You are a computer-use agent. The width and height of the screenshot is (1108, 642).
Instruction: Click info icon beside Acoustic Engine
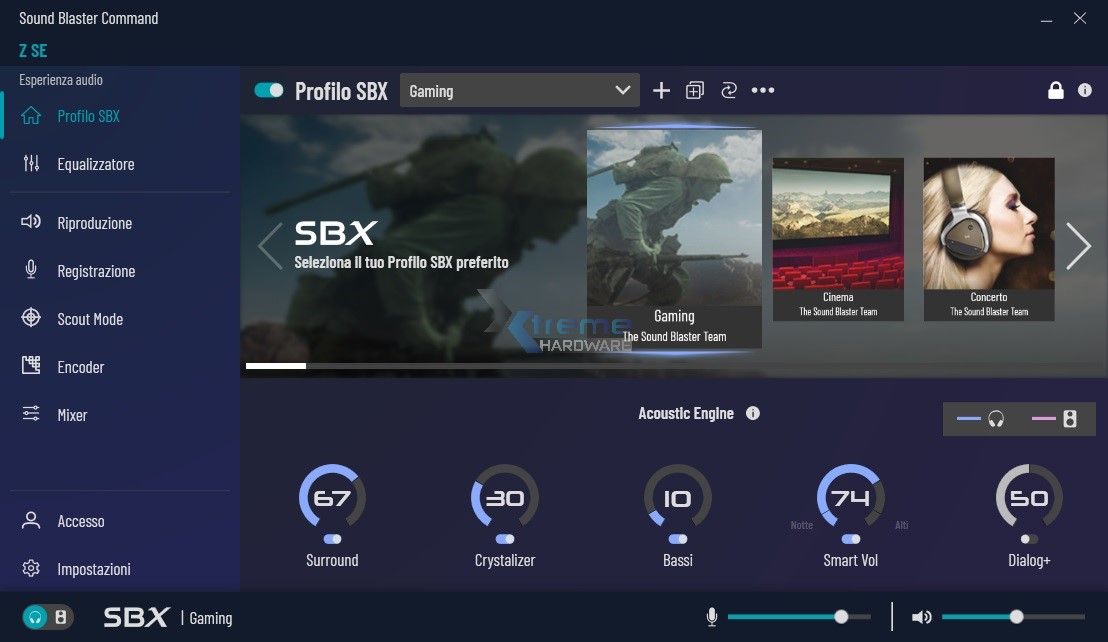tap(753, 413)
